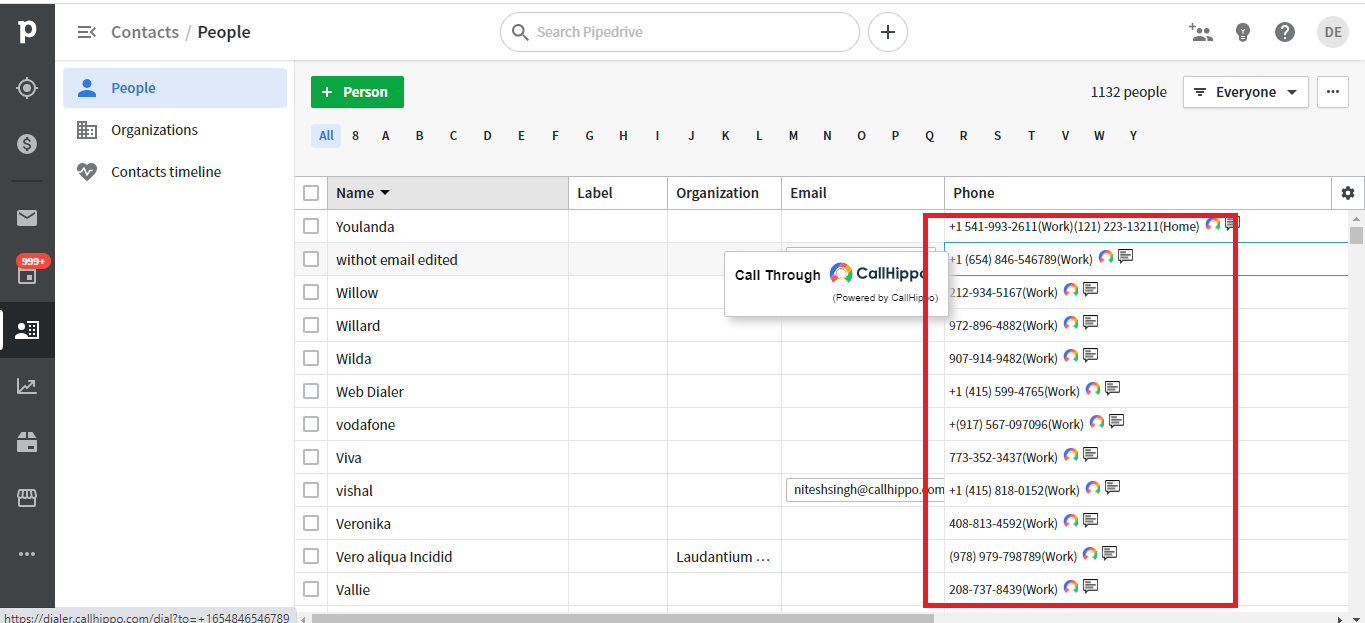This screenshot has width=1365, height=623.
Task: Open invite users icon in header
Action: pos(1201,32)
